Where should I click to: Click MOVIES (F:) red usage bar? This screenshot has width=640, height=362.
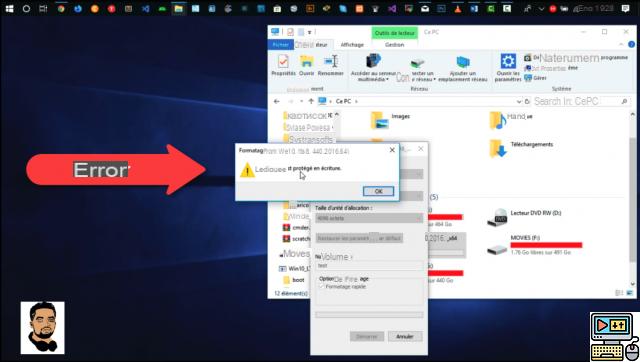click(x=546, y=245)
